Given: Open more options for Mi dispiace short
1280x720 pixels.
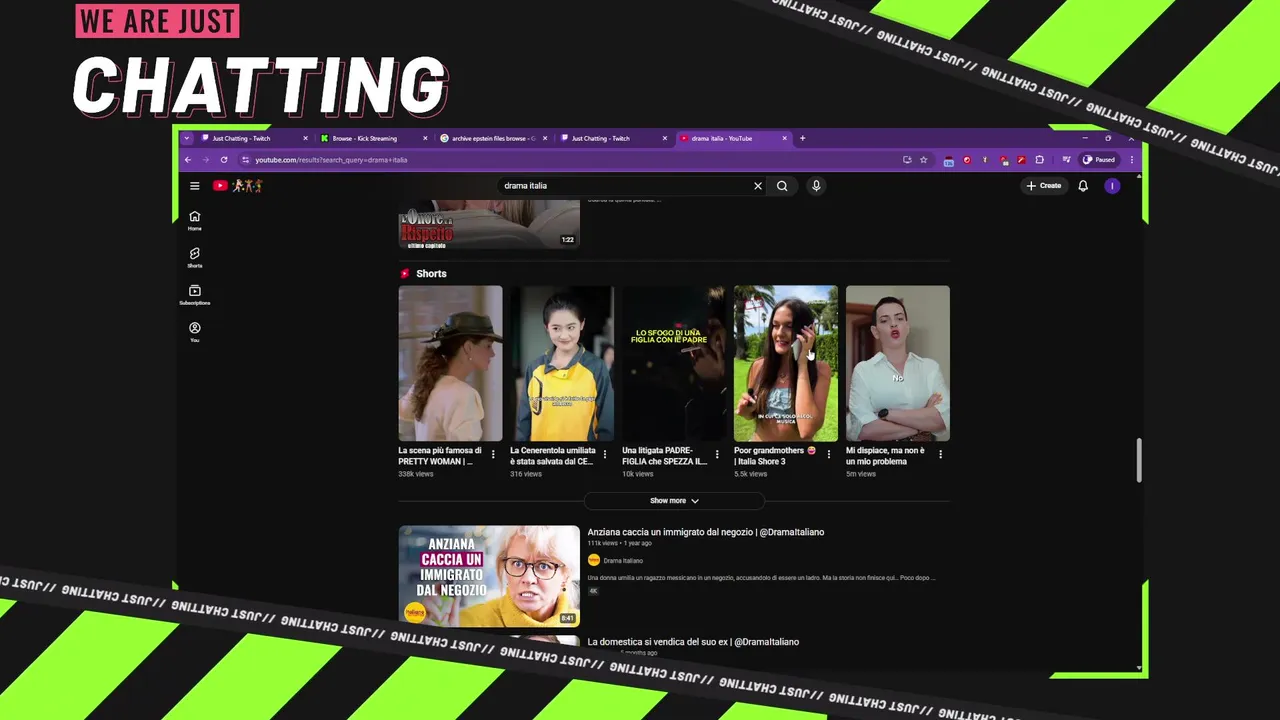Looking at the screenshot, I should click(940, 455).
